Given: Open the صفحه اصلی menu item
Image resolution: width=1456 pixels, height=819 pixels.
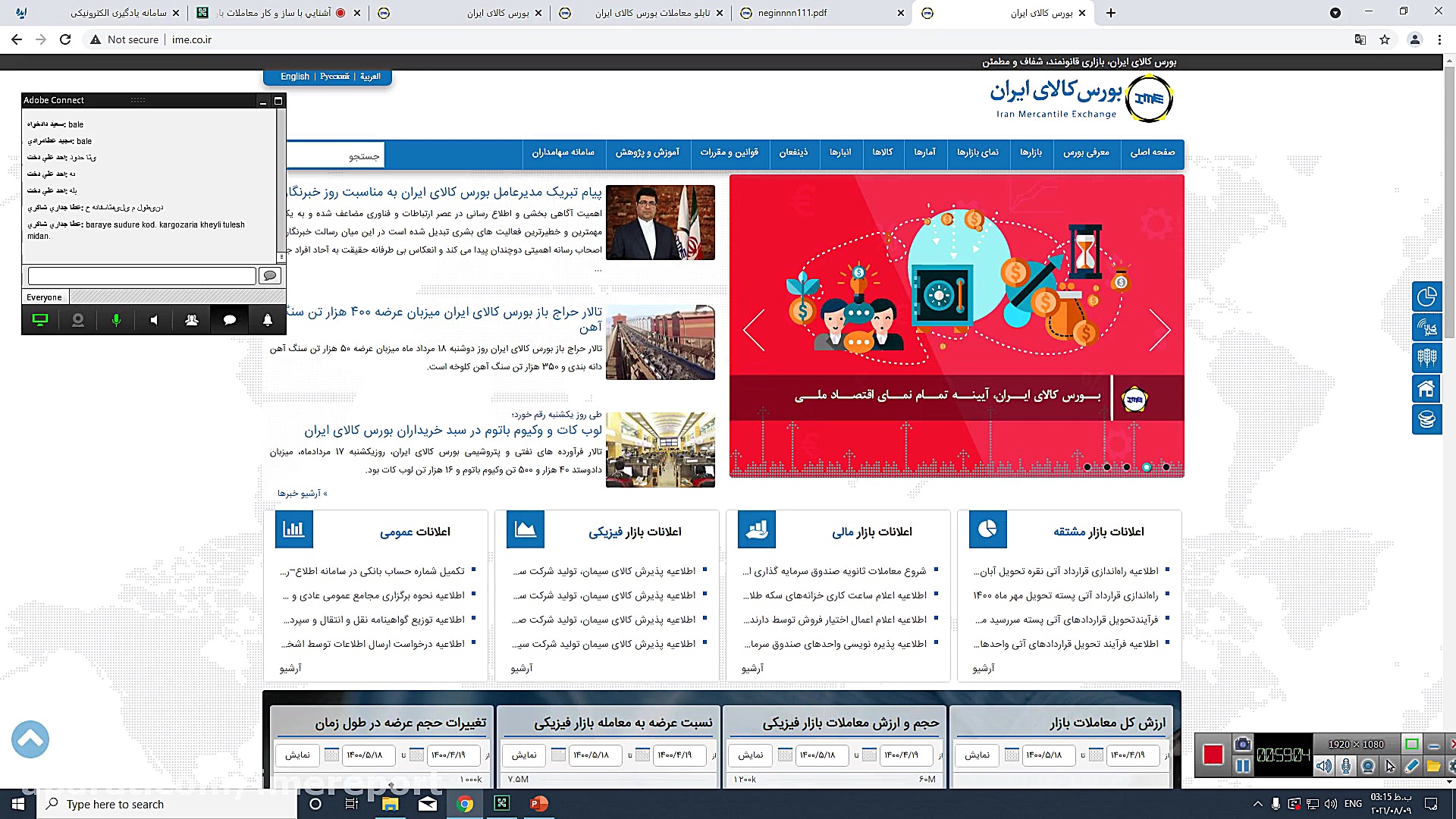Looking at the screenshot, I should click(x=1152, y=152).
